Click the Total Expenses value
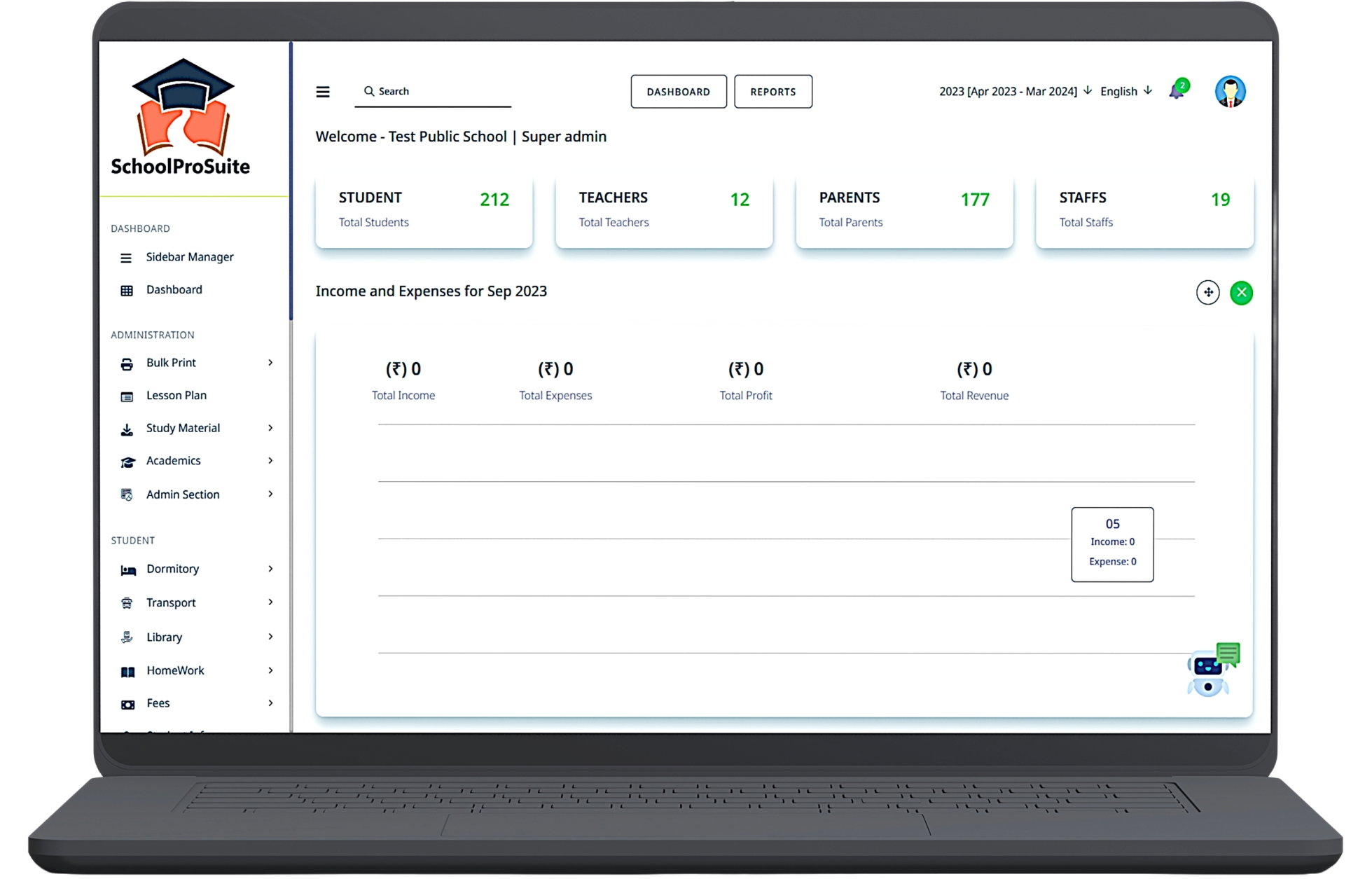The image size is (1372, 879). click(x=555, y=369)
